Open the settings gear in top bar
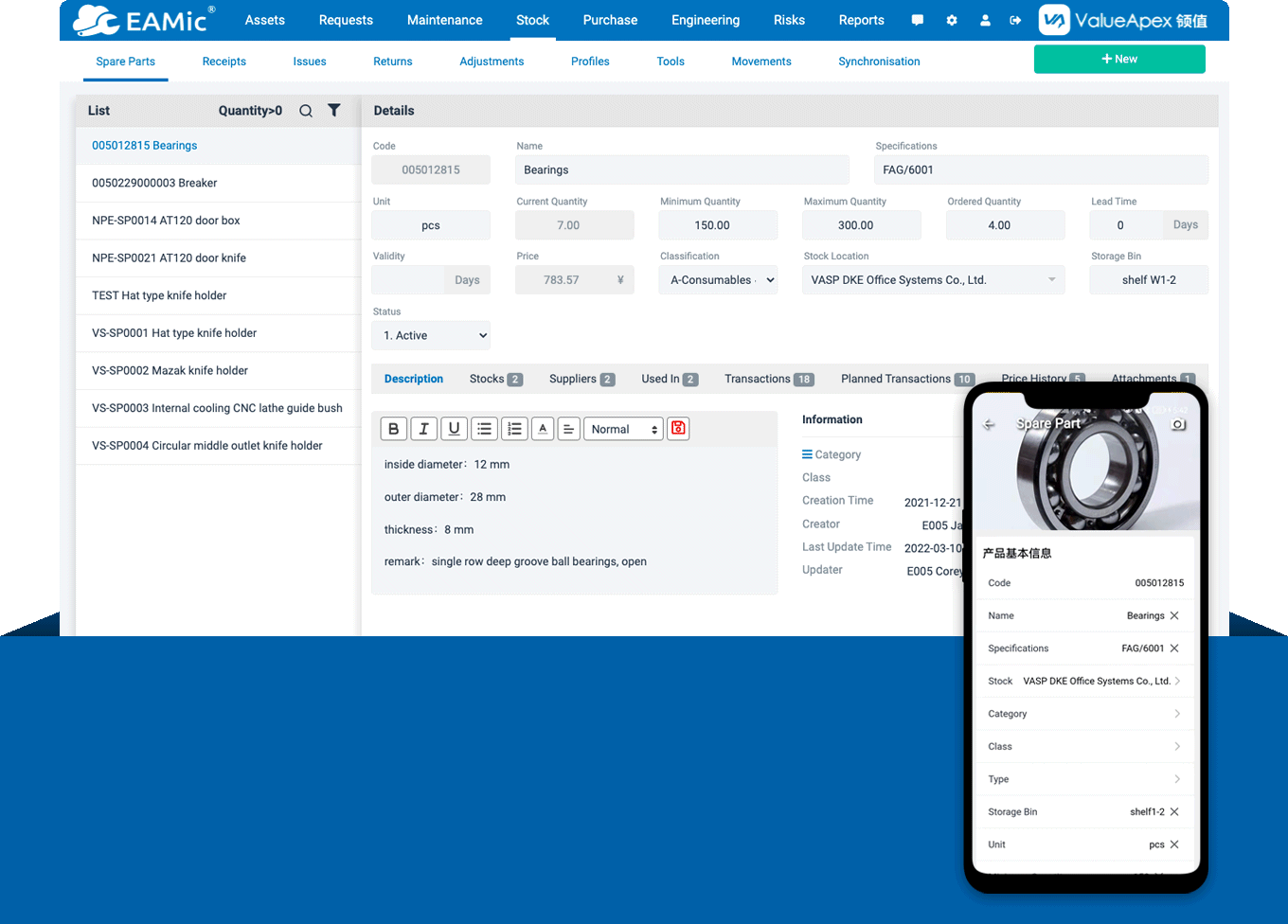Screen dimensions: 1288x924 [x=952, y=20]
